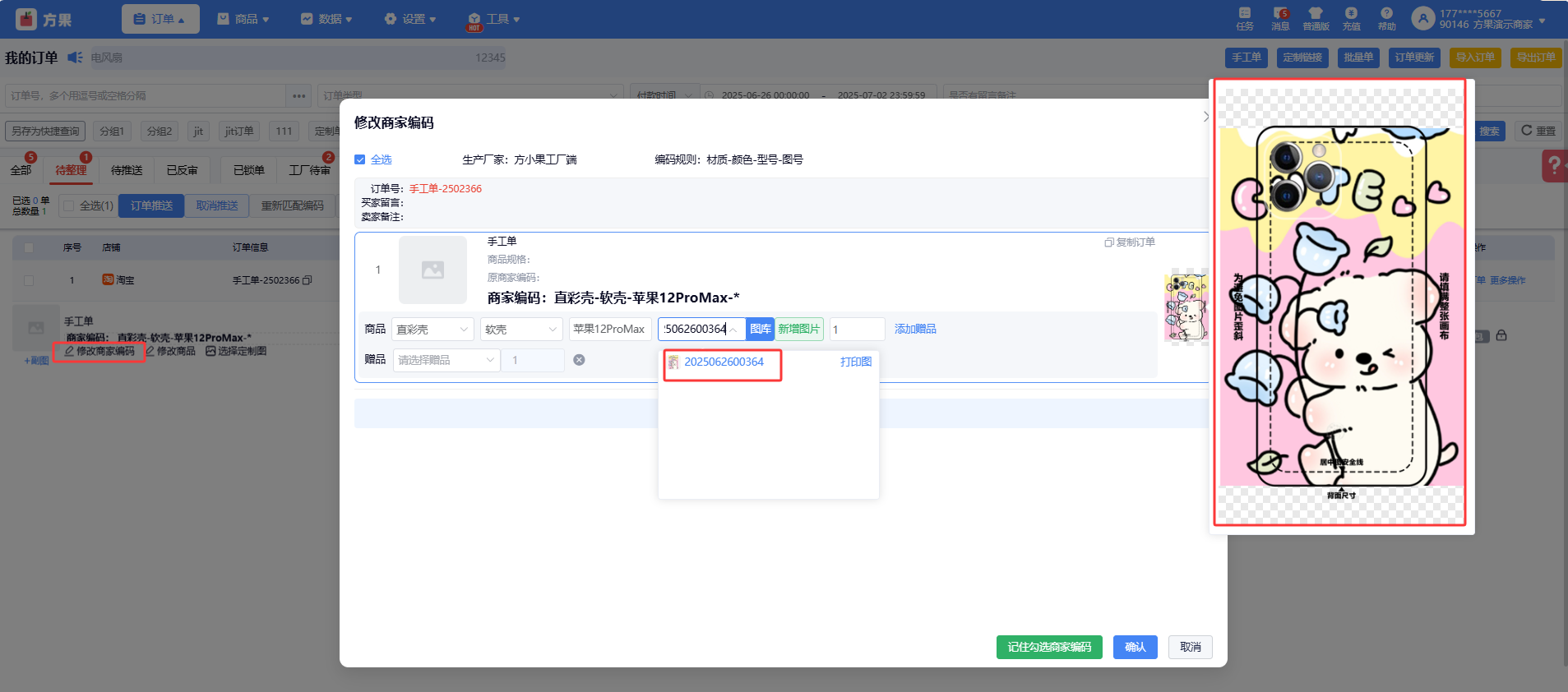The width and height of the screenshot is (1568, 692).
Task: Click the product placeholder image in dialog
Action: click(x=432, y=270)
